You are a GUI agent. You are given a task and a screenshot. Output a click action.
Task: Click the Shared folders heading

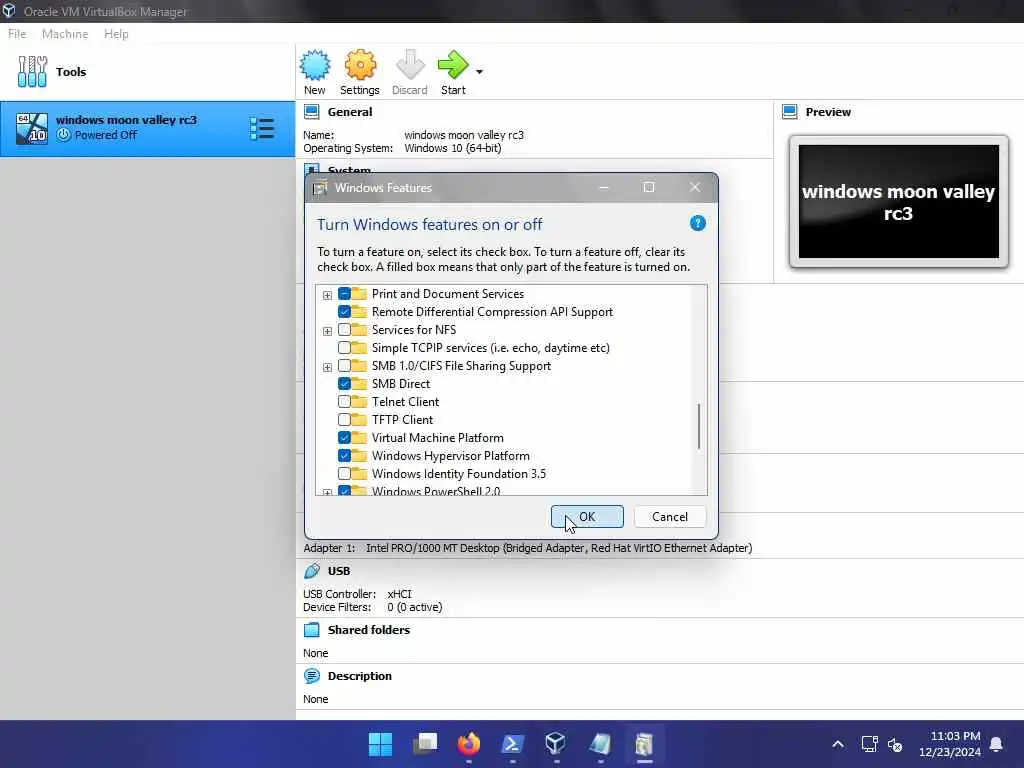pyautogui.click(x=369, y=630)
